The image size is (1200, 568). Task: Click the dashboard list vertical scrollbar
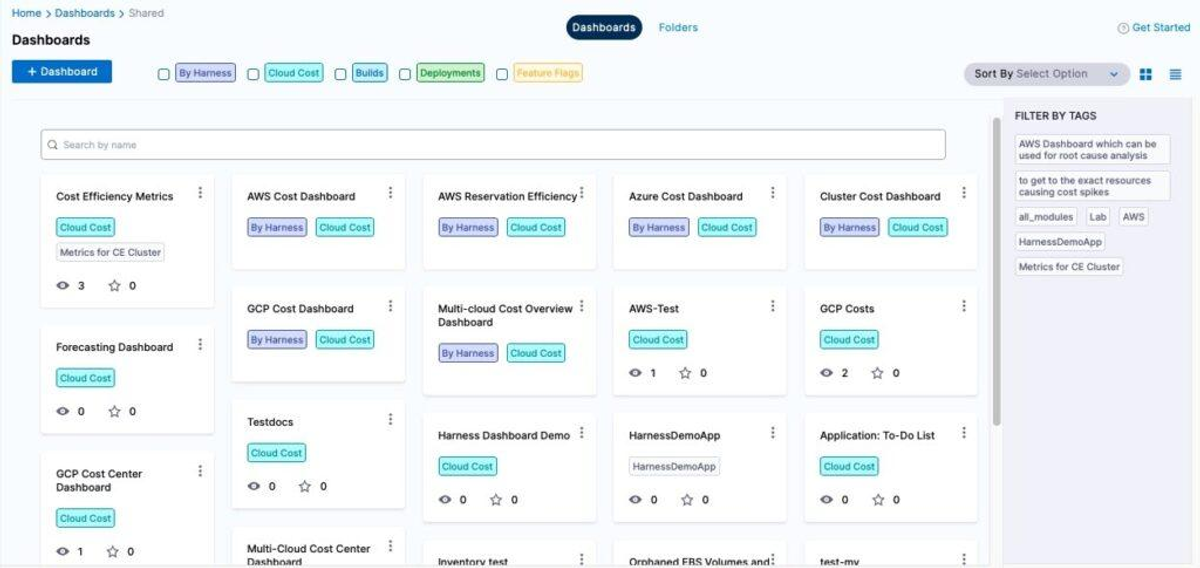click(x=996, y=270)
